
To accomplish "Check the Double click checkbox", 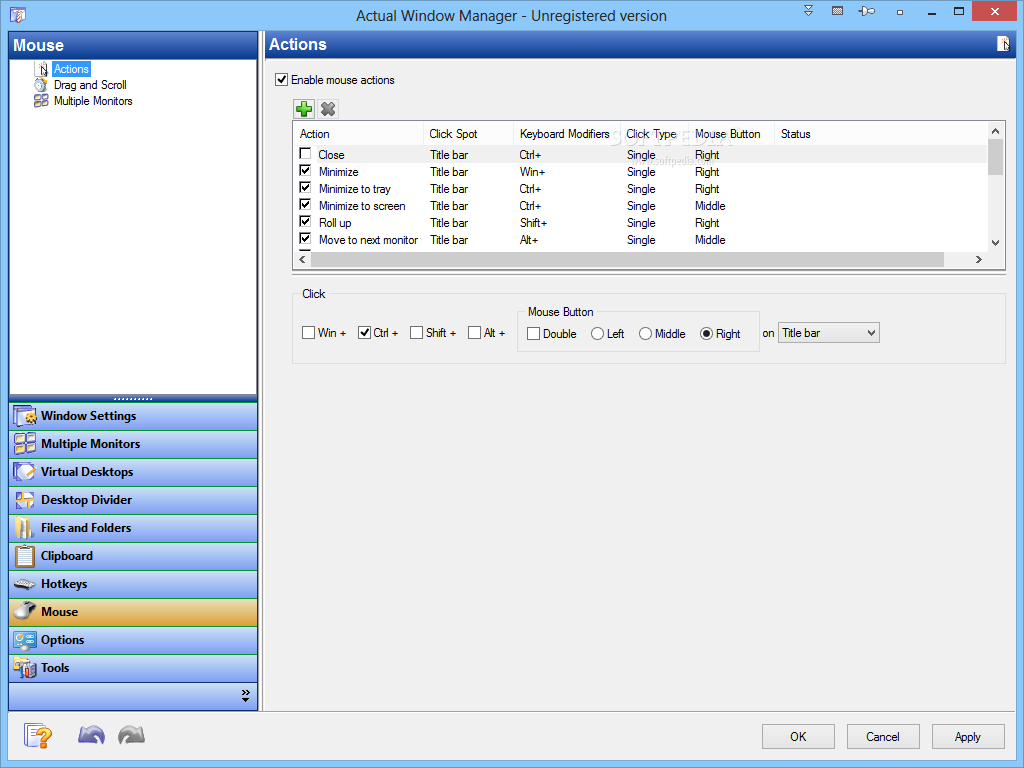I will pos(533,334).
